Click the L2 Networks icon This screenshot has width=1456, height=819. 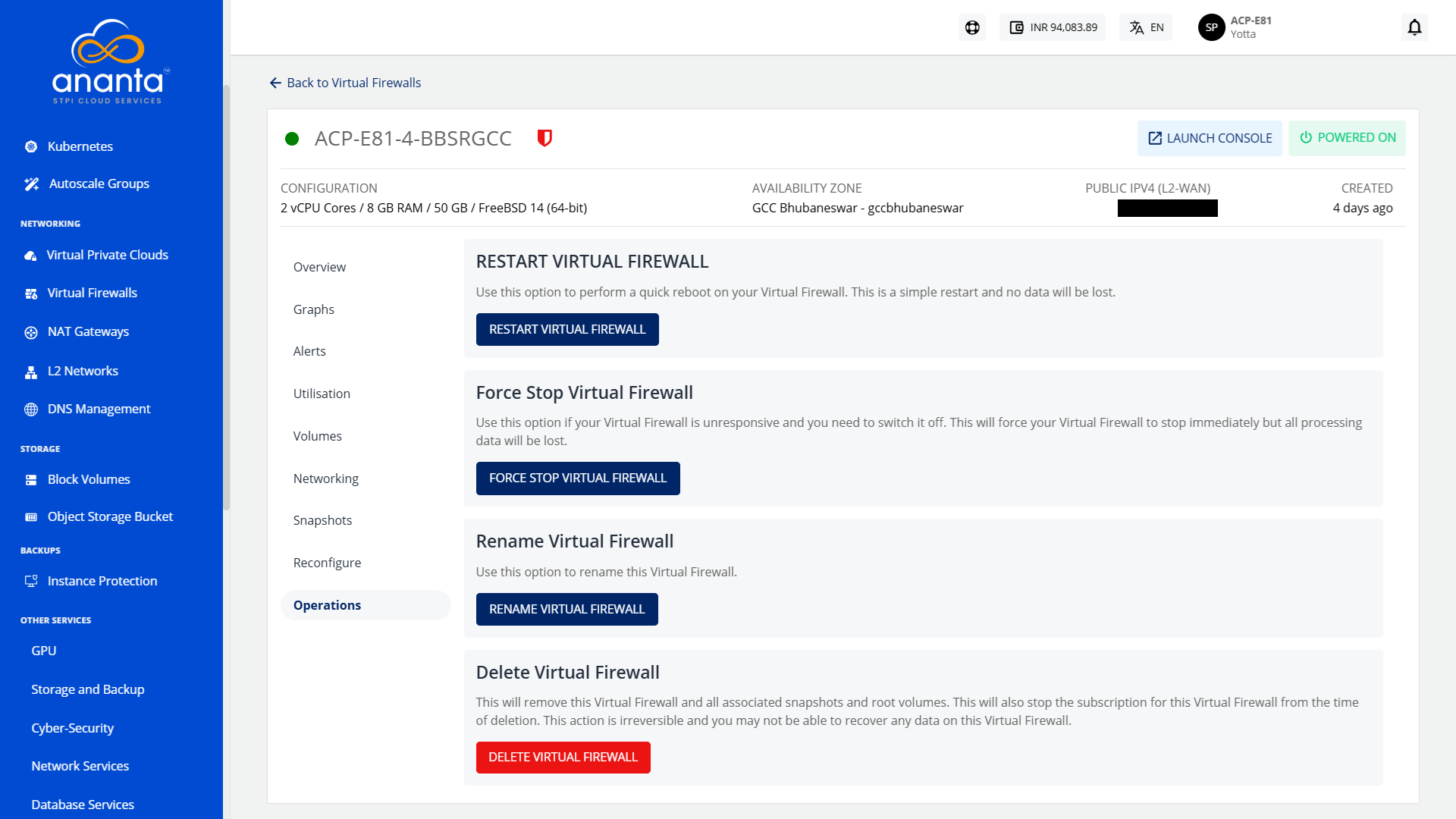31,372
